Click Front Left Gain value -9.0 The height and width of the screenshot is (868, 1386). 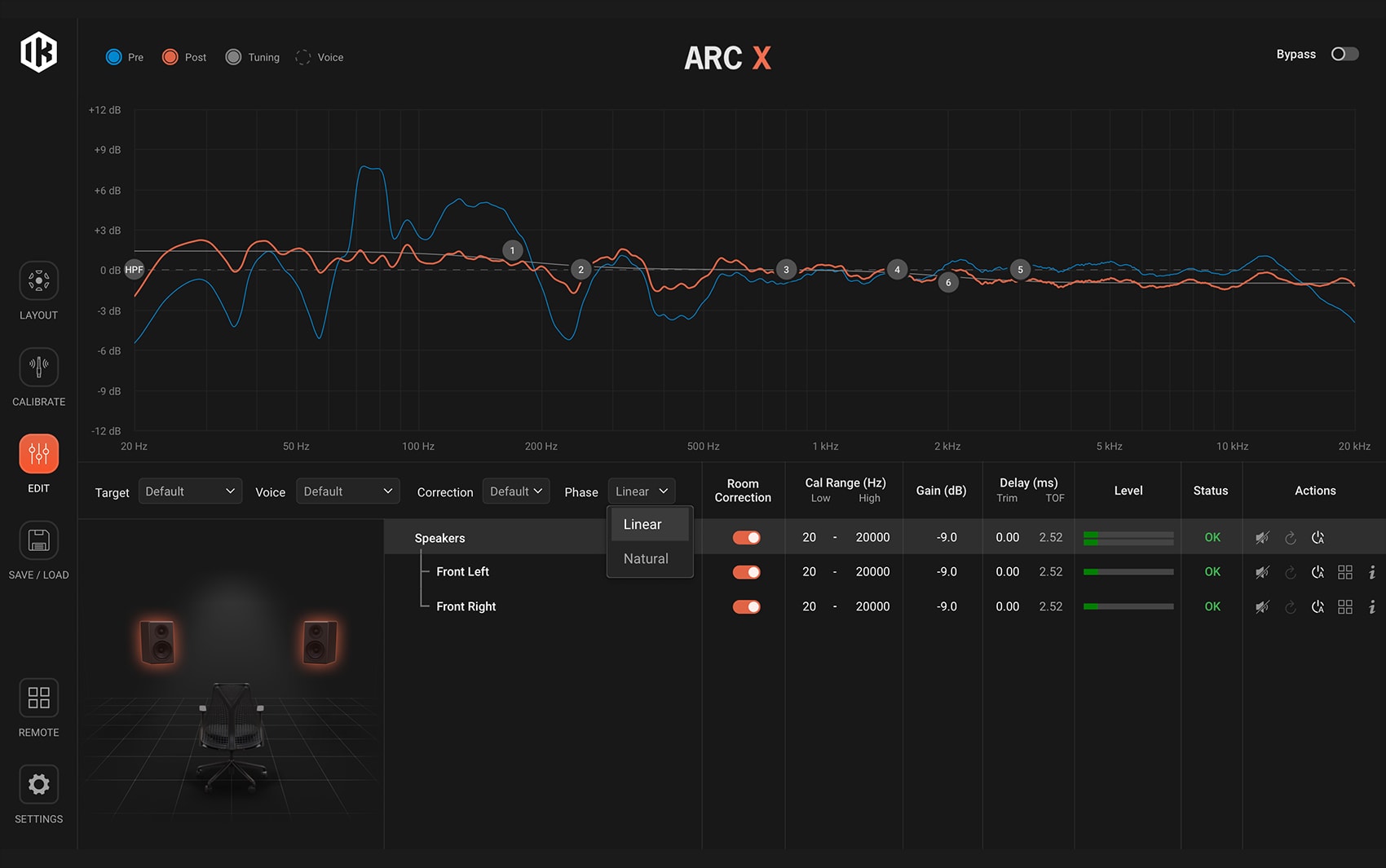tap(946, 572)
